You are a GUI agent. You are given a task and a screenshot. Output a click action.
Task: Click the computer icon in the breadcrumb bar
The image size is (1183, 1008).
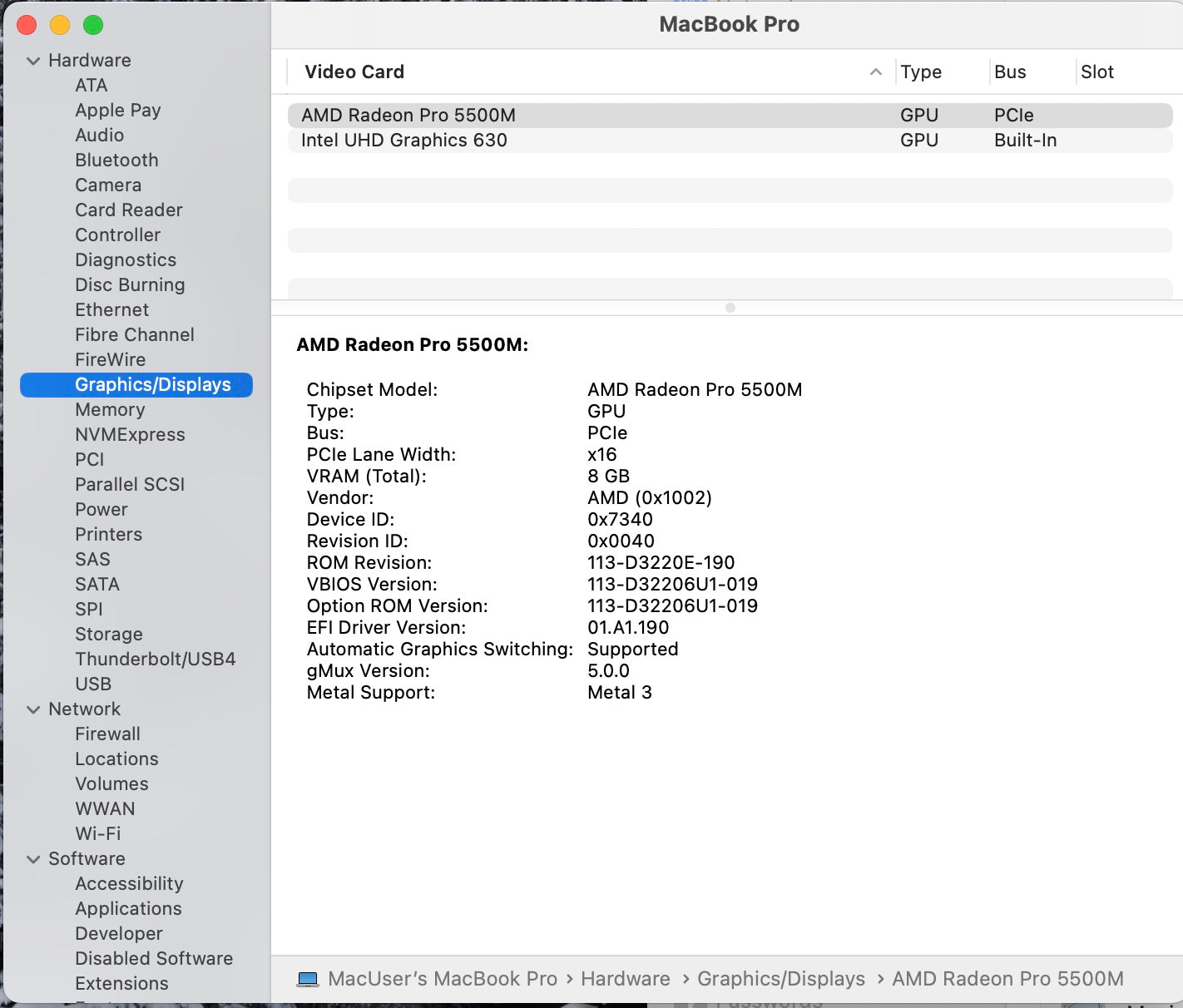pos(309,979)
